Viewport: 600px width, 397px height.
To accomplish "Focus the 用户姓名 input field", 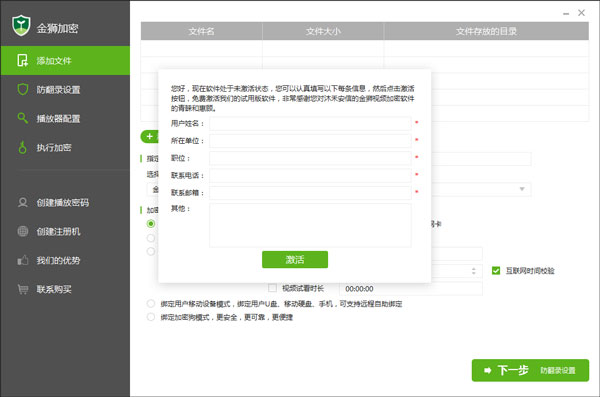I will point(310,123).
